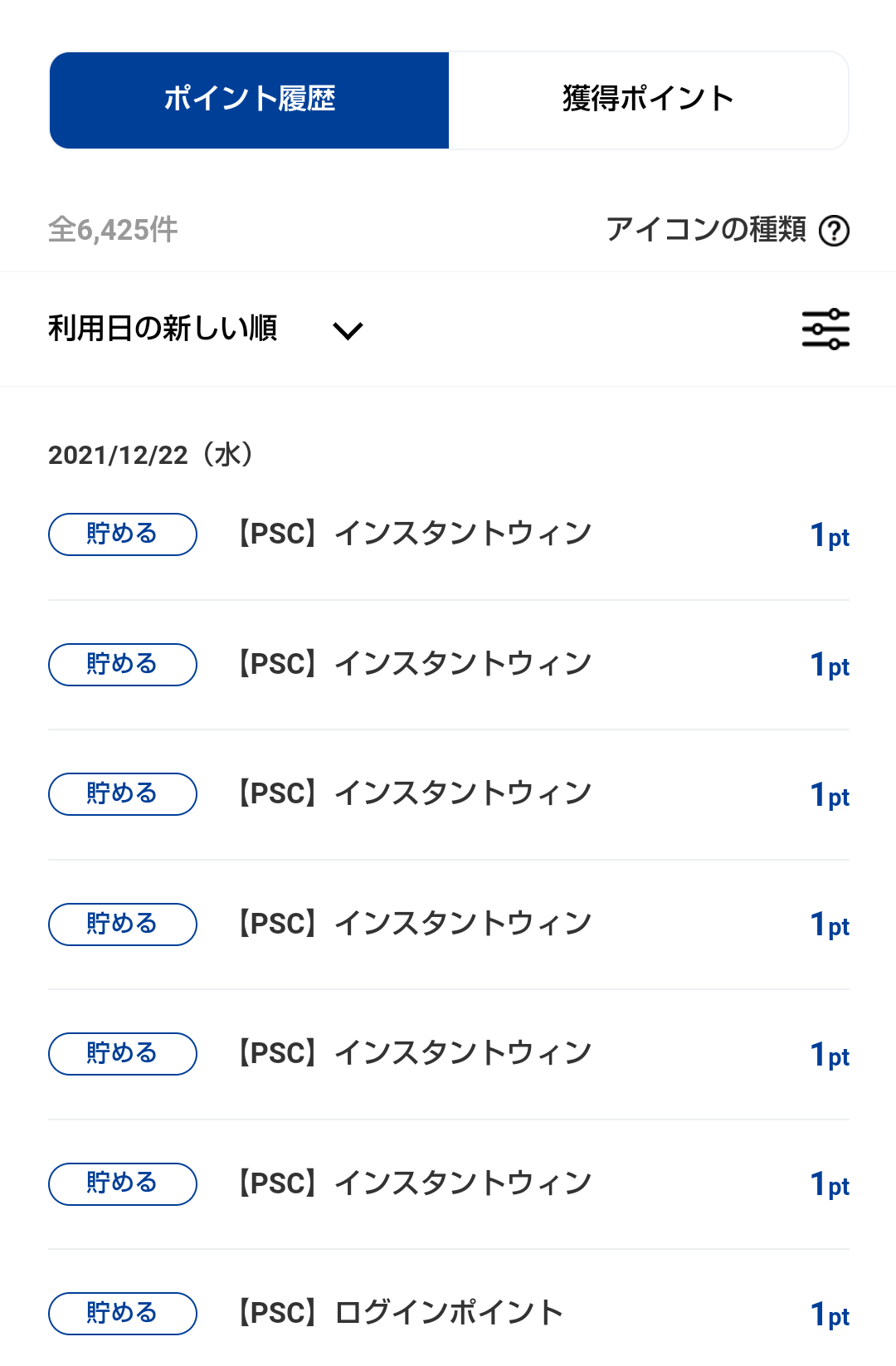Switch to the ポイント履歴 tab
This screenshot has height=1366, width=896.
[249, 100]
